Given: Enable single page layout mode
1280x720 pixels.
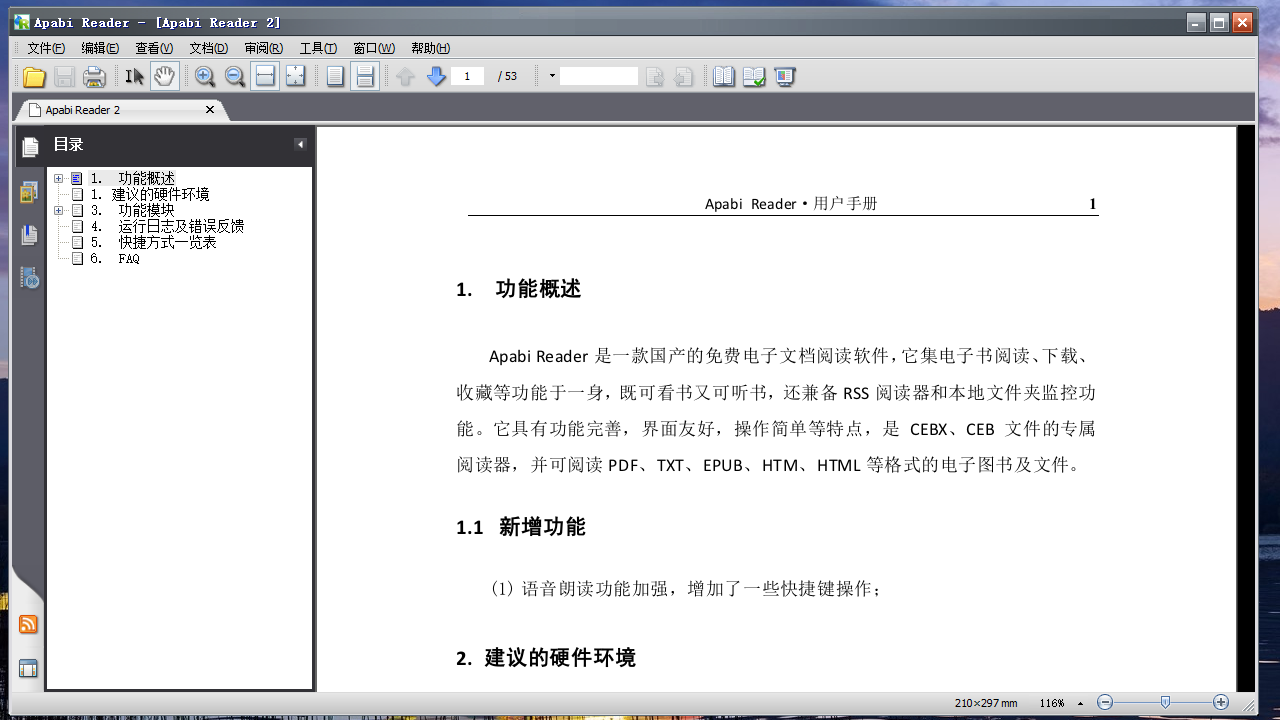Looking at the screenshot, I should tap(334, 76).
